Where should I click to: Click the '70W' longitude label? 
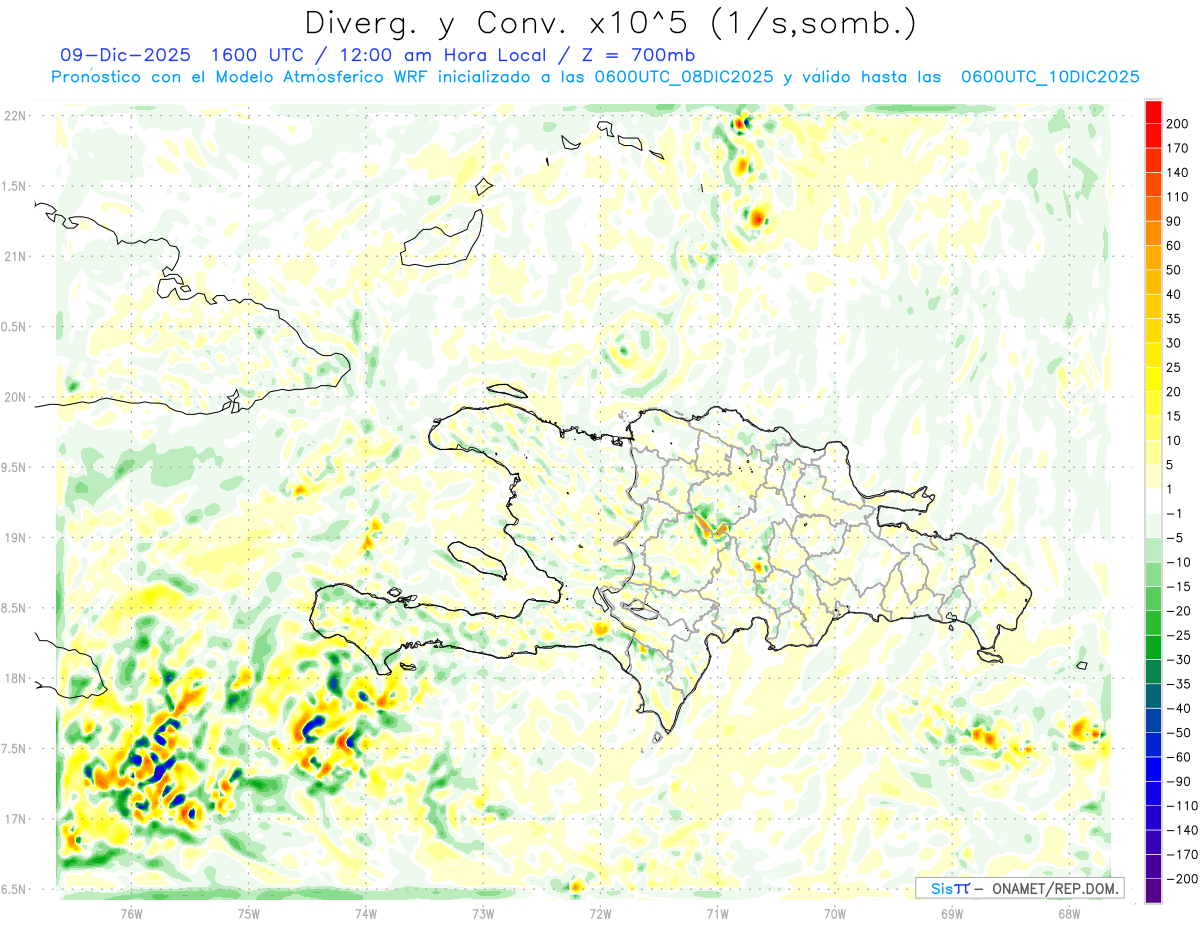[835, 913]
